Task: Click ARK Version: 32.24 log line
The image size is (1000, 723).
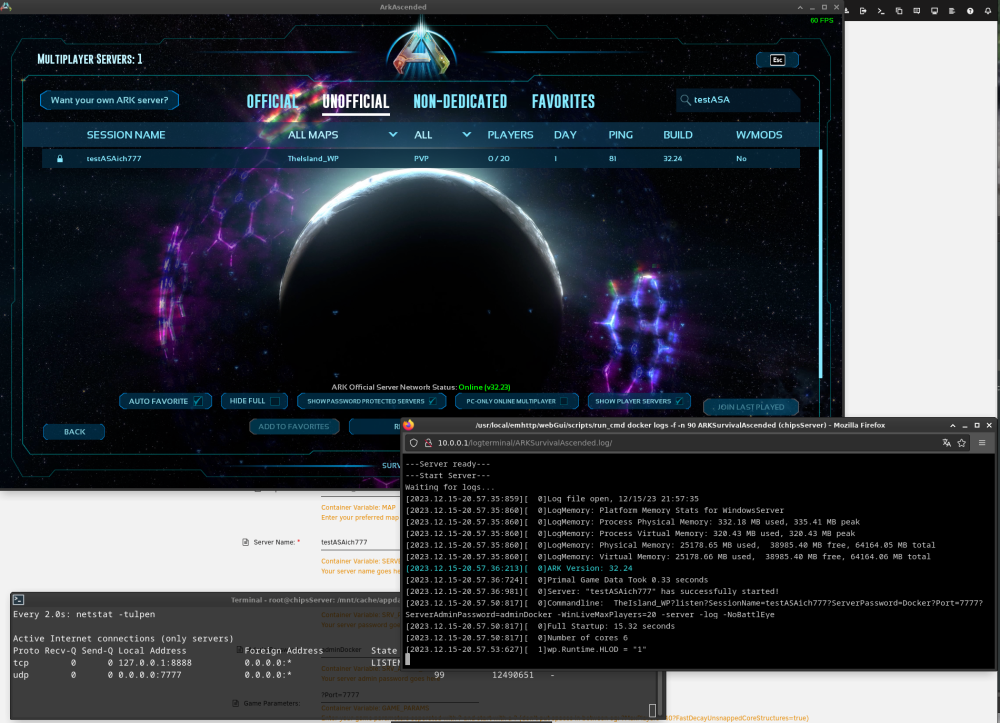Action: click(x=518, y=569)
